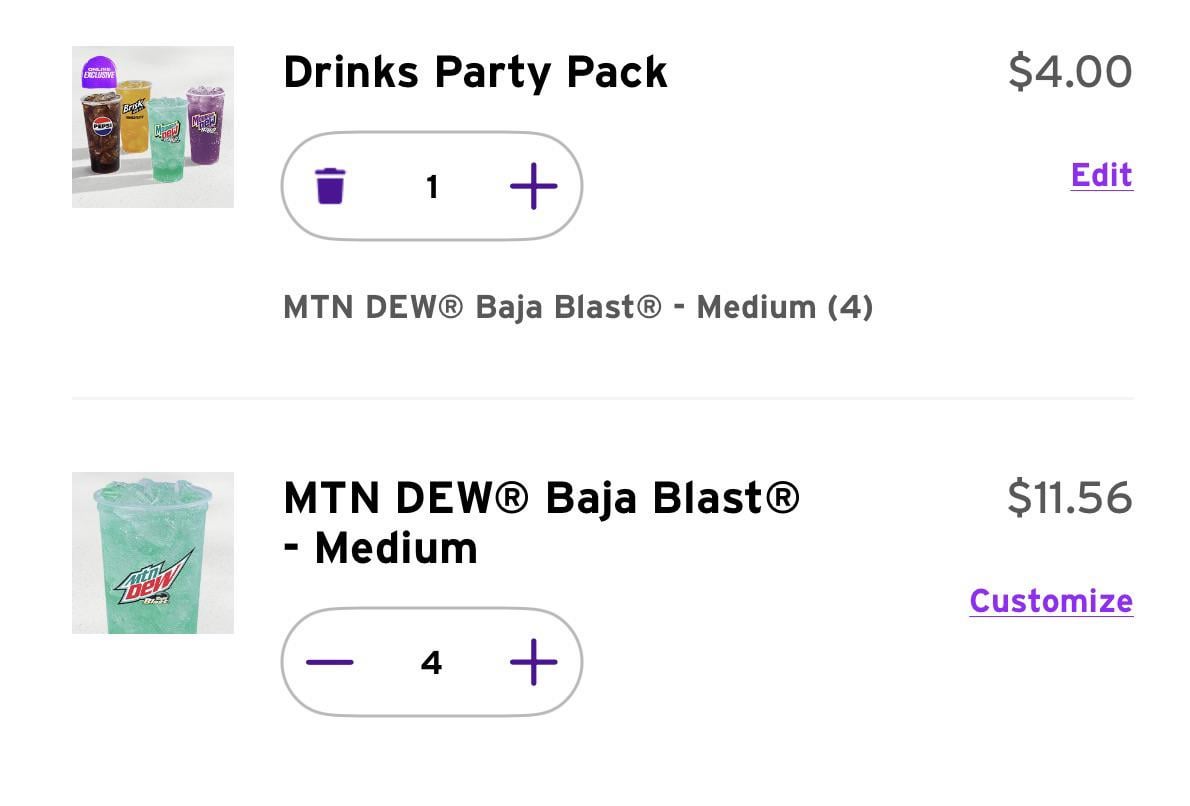Decrease Baja Blast Medium quantity with minus
Screen dimensions: 1190x806
(330, 662)
